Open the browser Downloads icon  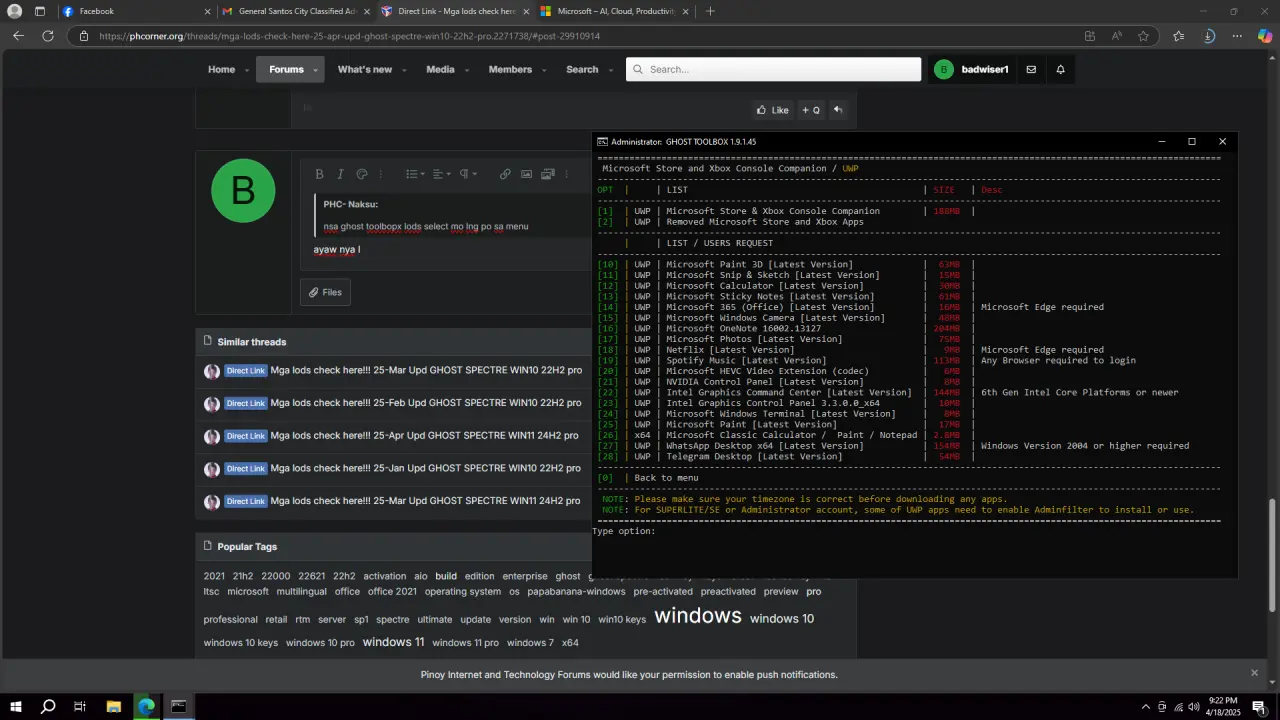(1209, 36)
